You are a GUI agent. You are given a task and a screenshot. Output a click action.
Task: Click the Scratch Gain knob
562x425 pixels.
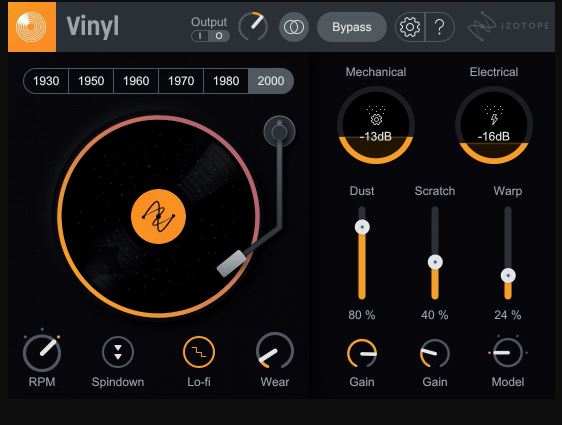pos(435,353)
